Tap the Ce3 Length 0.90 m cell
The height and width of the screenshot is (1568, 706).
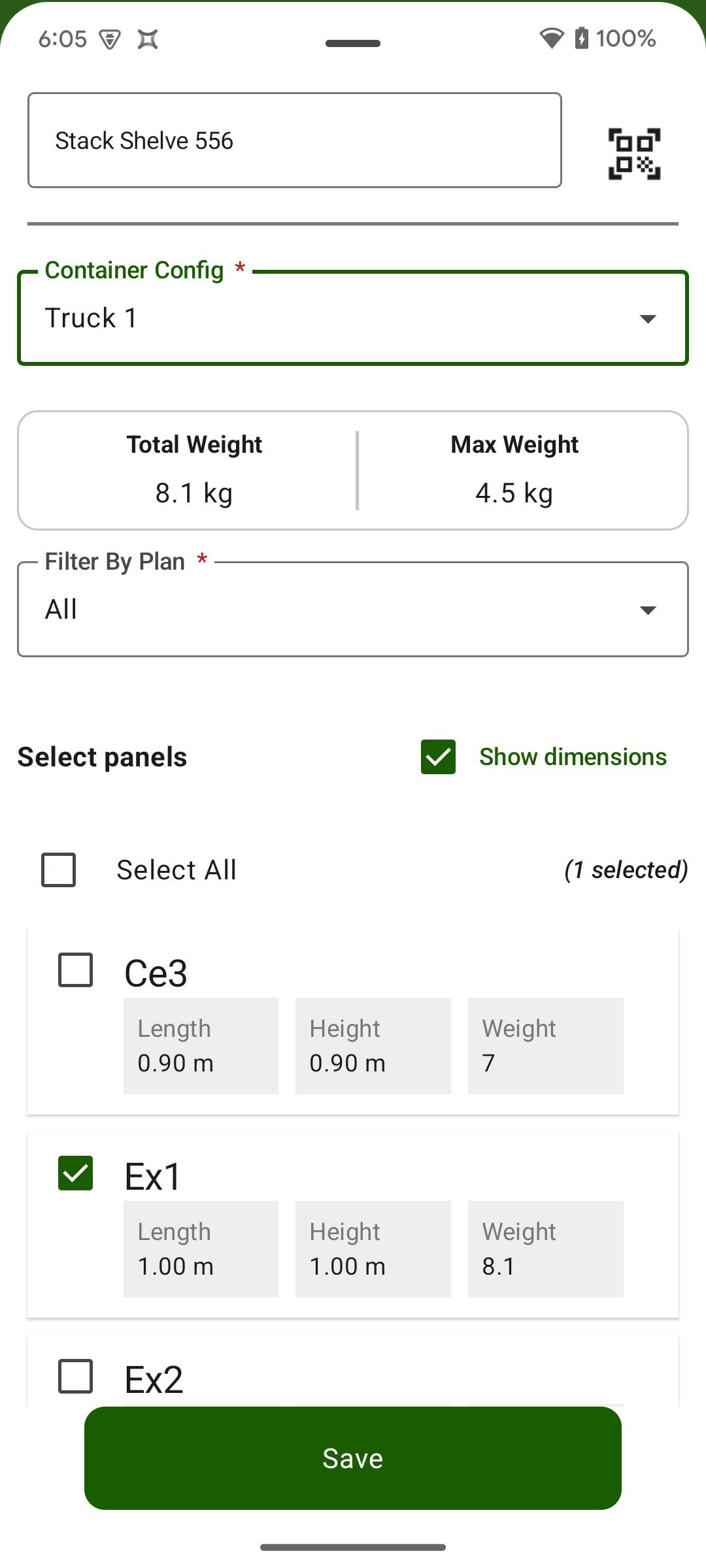(201, 1046)
